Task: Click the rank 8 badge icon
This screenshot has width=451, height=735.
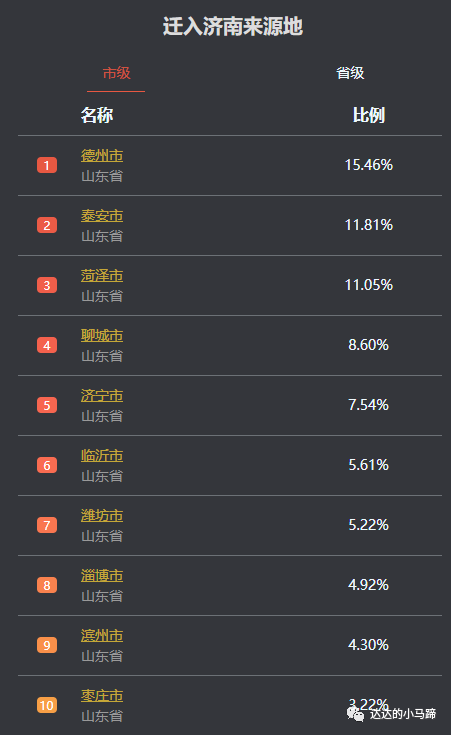Action: (47, 585)
